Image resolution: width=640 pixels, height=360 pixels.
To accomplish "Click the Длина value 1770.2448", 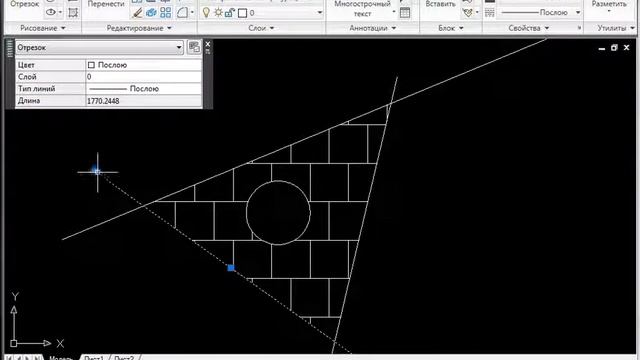I will [144, 101].
